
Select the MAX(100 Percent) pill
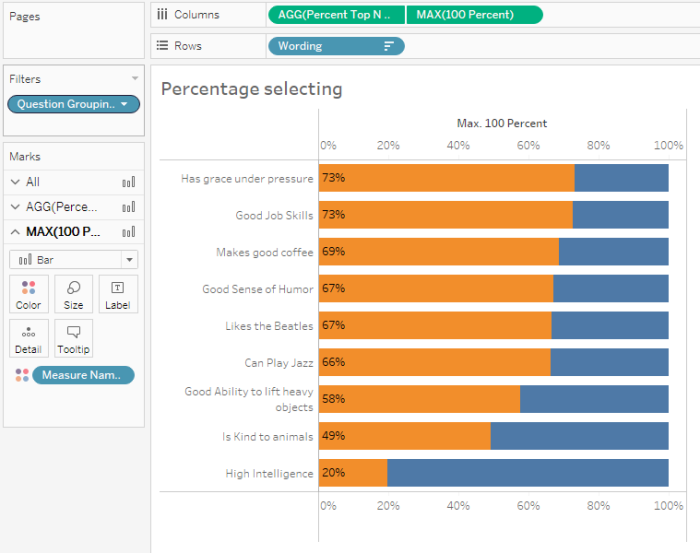[x=475, y=15]
